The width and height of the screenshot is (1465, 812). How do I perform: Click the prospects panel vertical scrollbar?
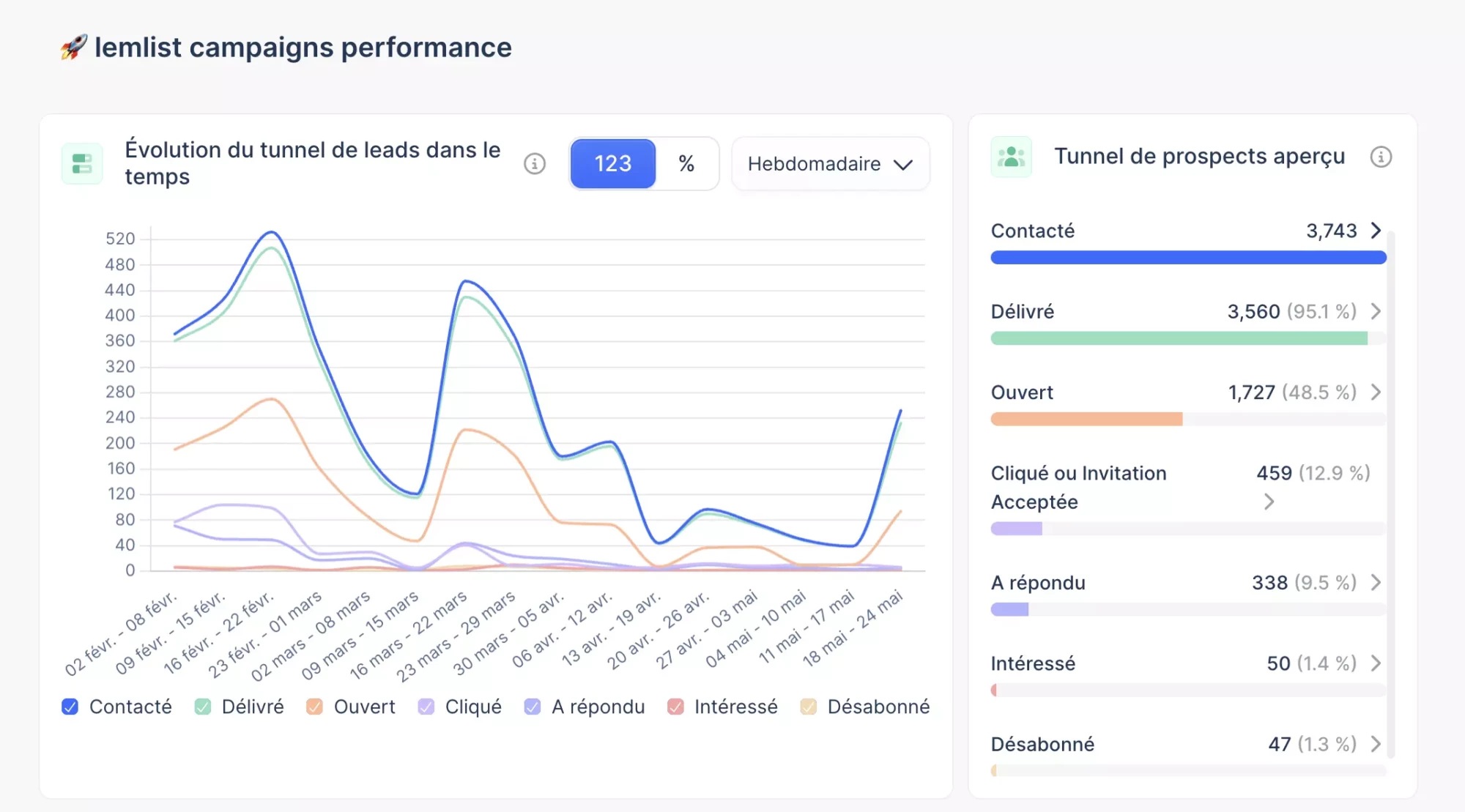point(1390,495)
